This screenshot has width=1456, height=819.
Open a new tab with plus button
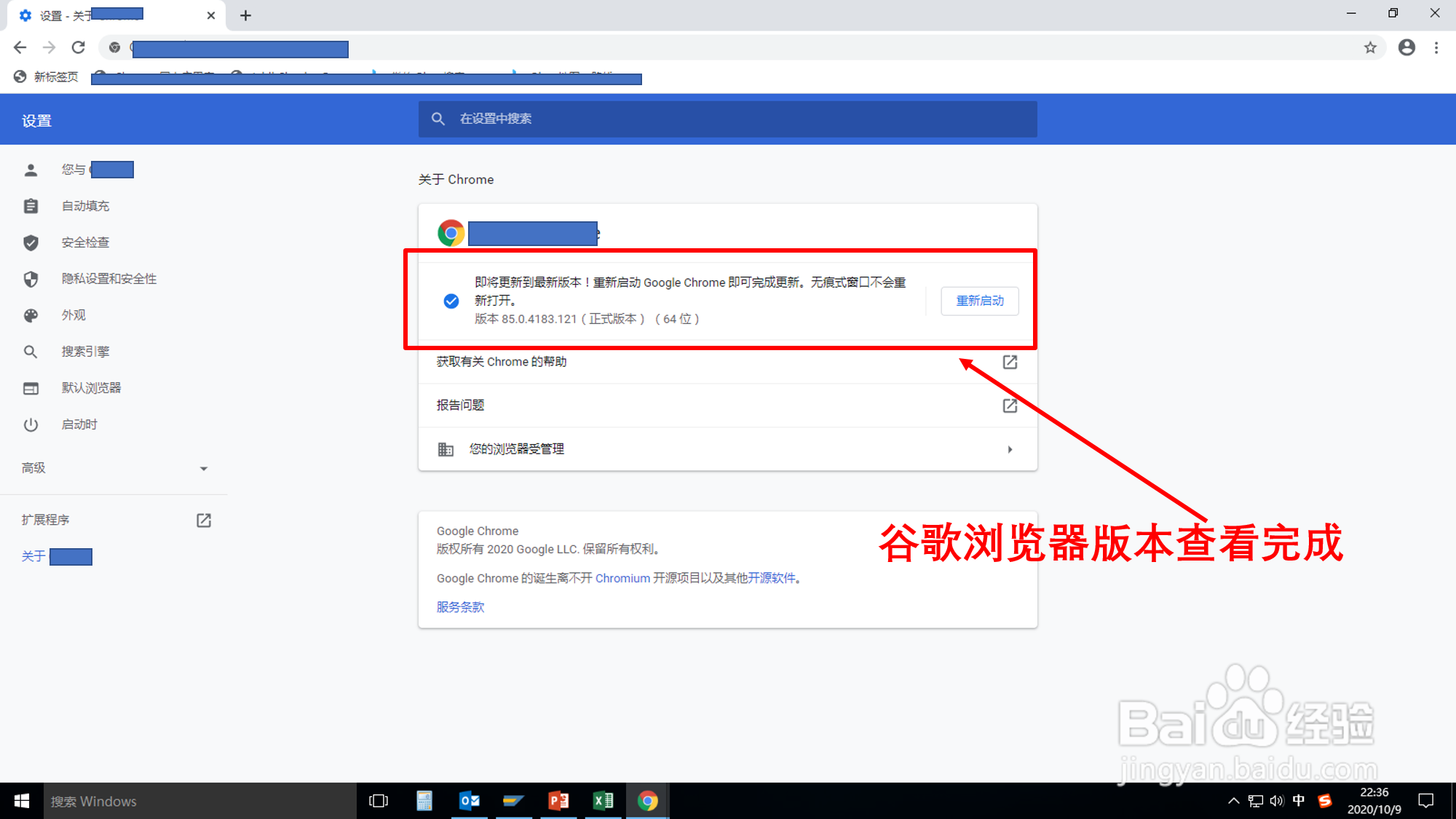click(x=245, y=15)
